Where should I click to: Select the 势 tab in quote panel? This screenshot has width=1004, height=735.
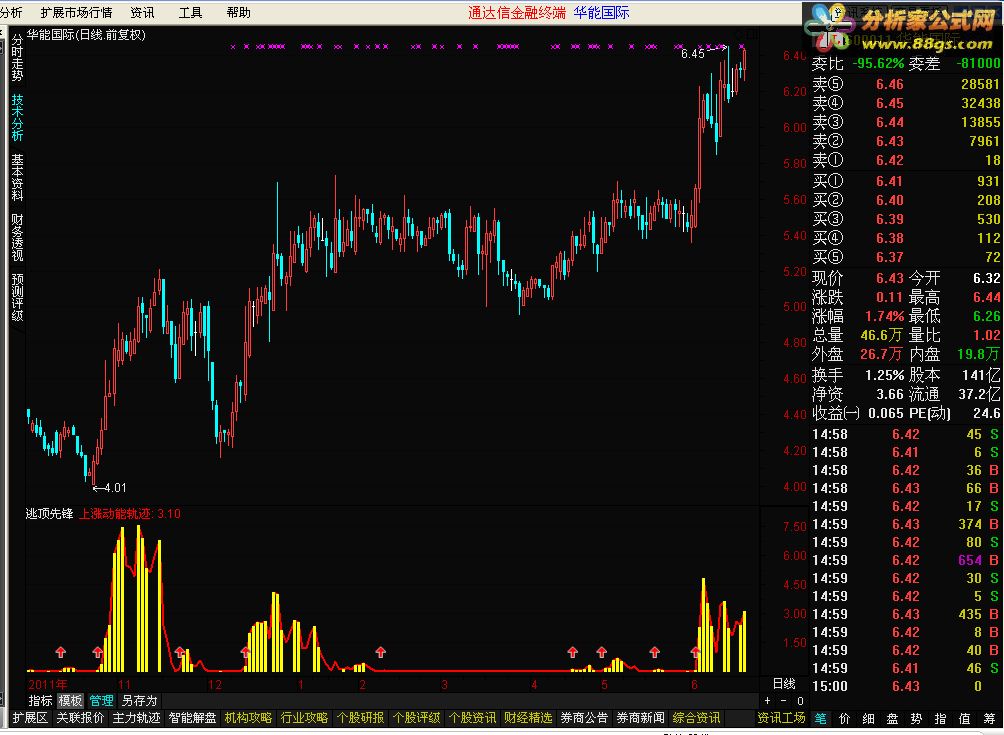click(916, 718)
